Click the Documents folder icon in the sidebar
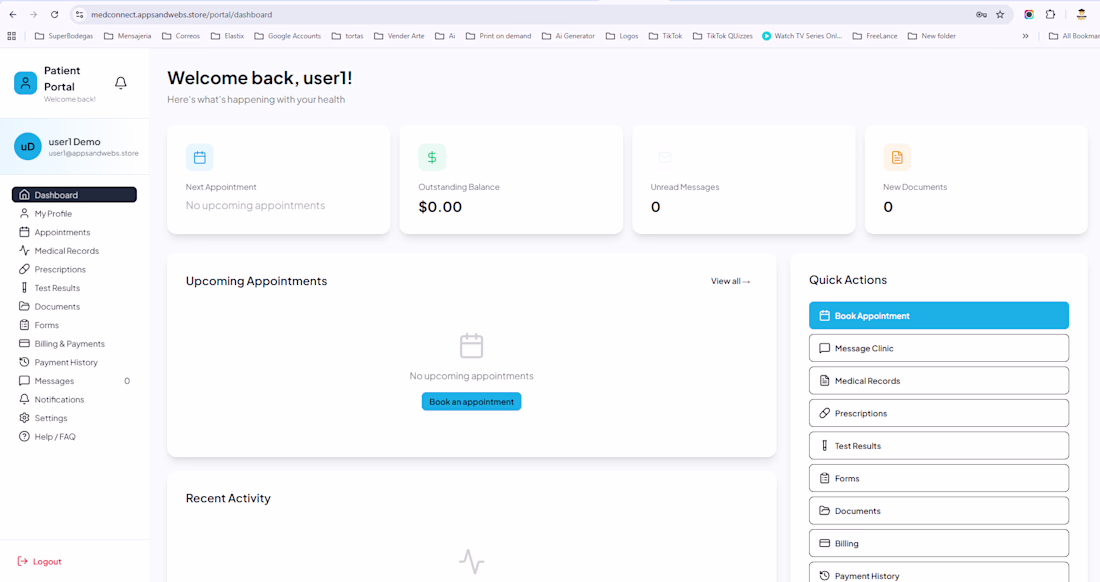The image size is (1100, 582). [x=24, y=306]
